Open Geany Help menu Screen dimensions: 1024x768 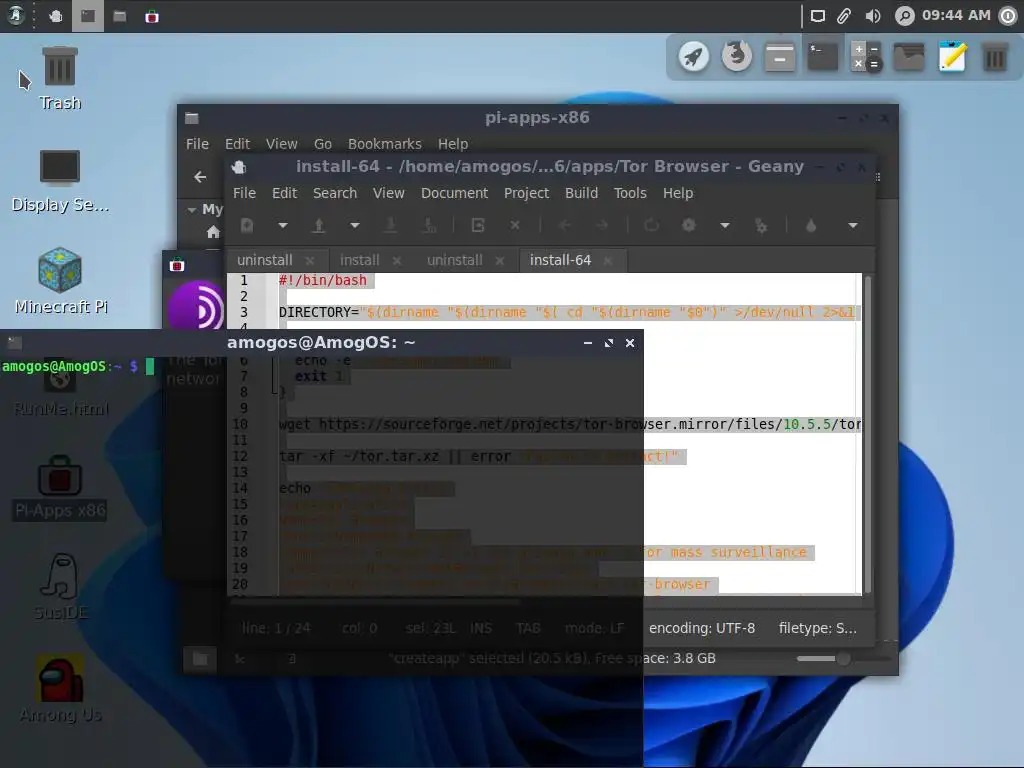click(678, 193)
